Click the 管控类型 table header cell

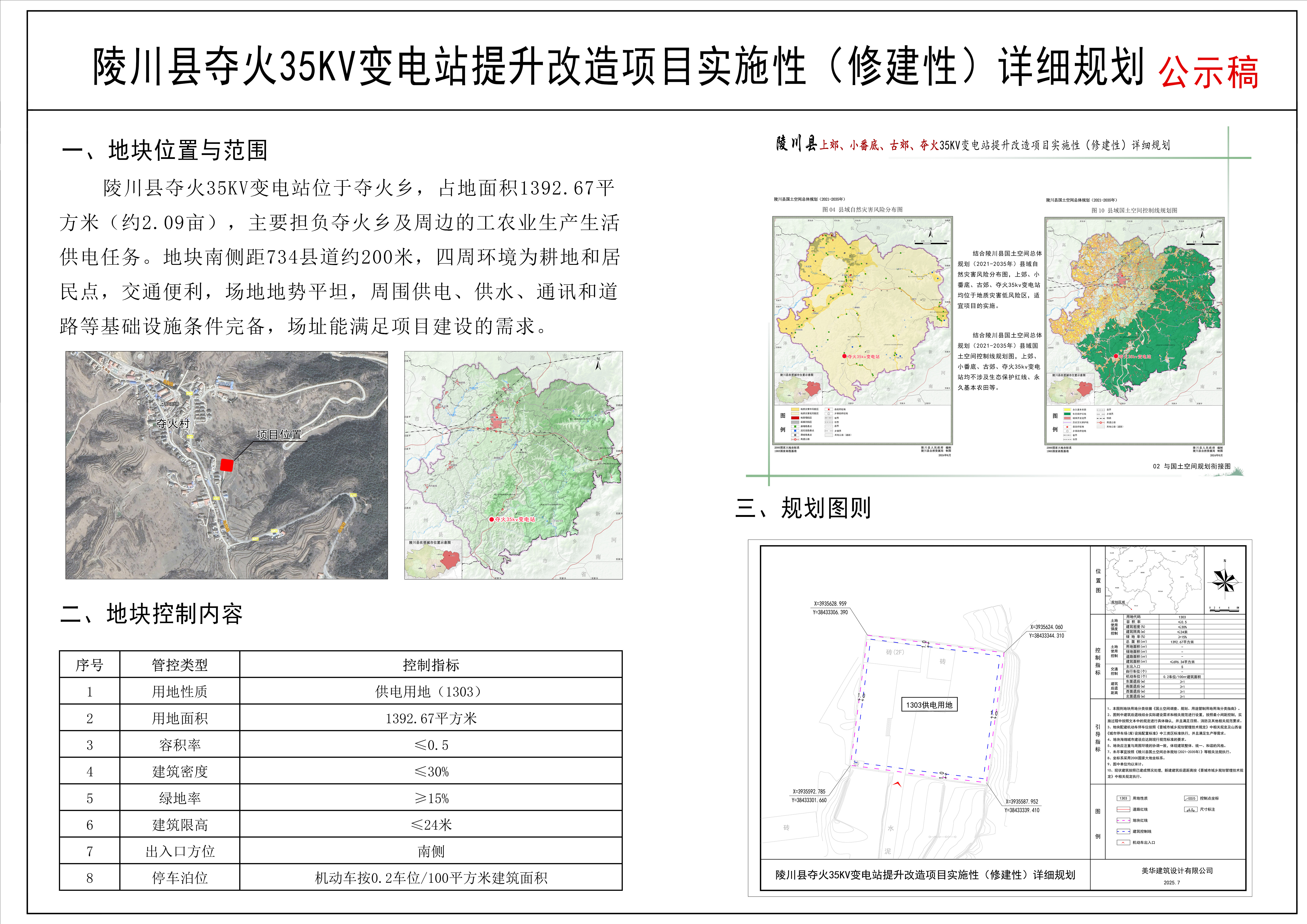(180, 665)
